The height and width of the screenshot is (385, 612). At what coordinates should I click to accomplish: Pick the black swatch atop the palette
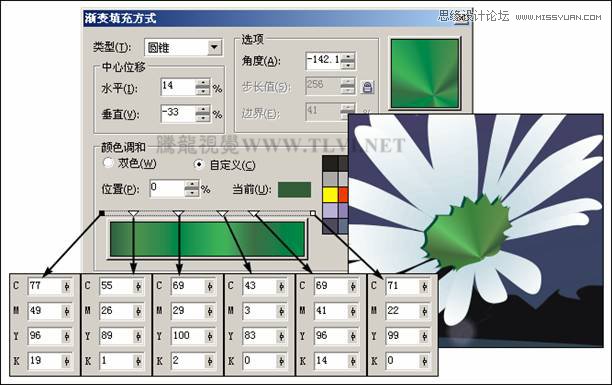[330, 164]
